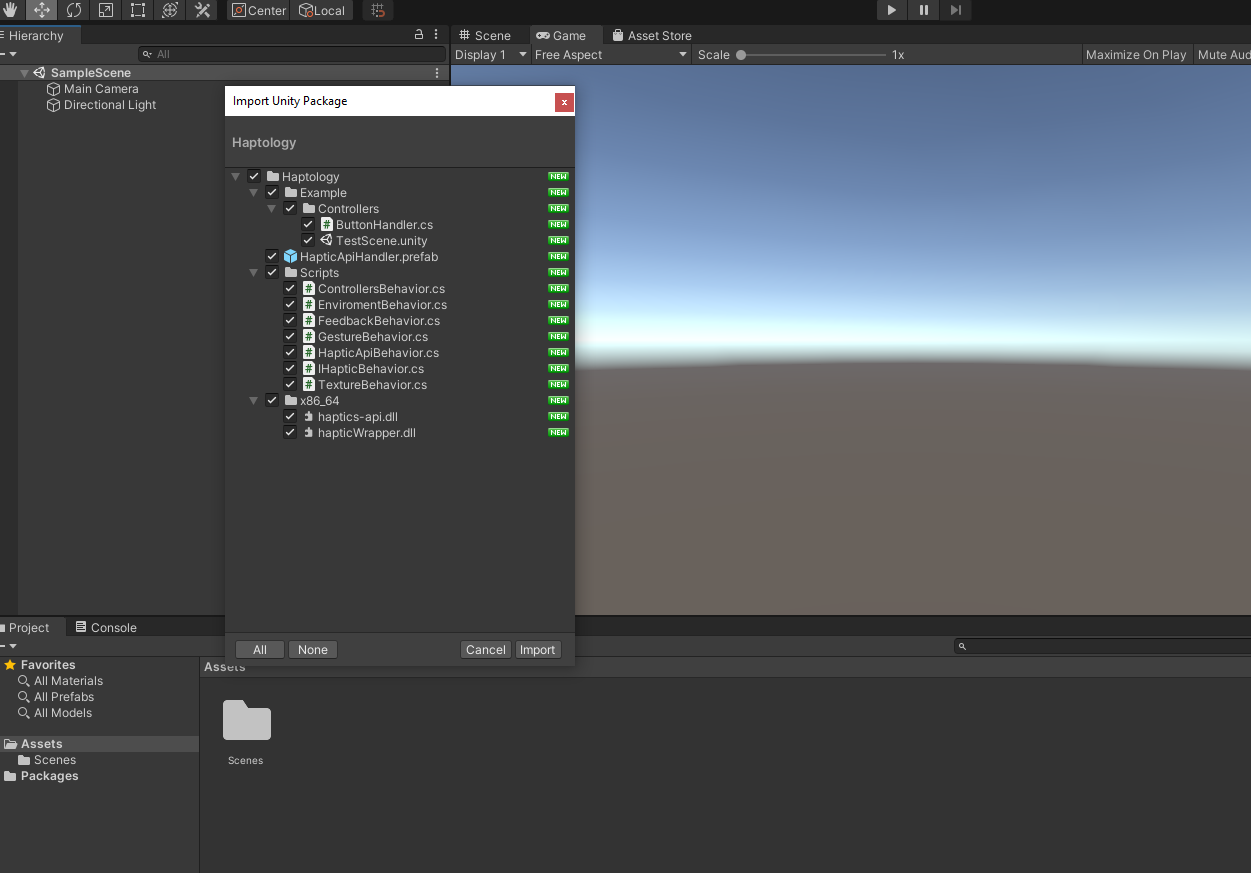Collapse the SampleScene tree
This screenshot has width=1251, height=873.
tap(24, 73)
